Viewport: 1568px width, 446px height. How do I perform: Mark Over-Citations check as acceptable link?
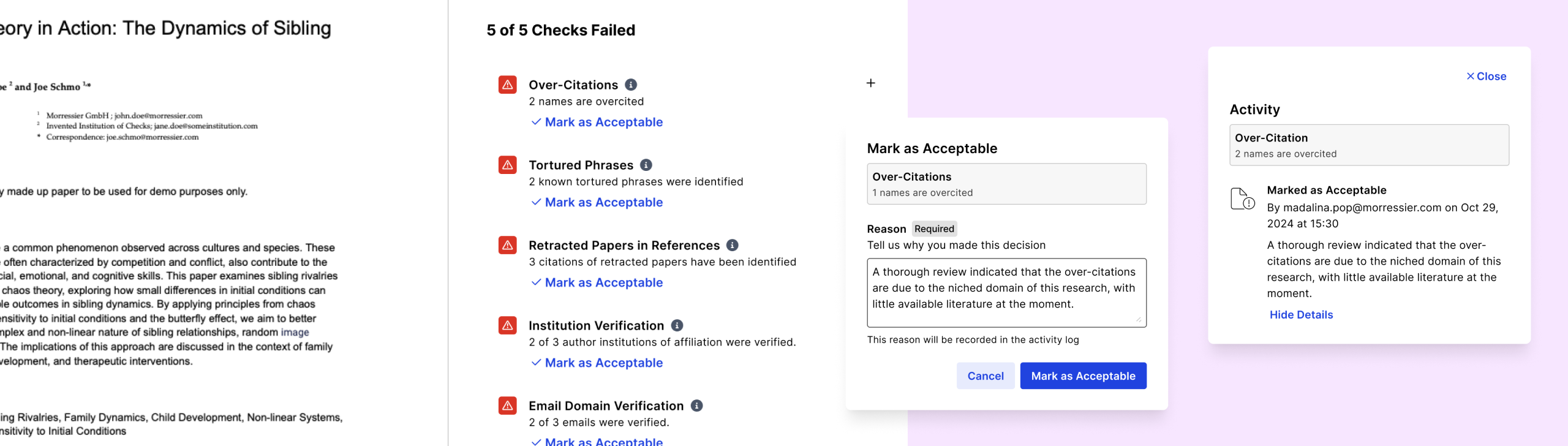tap(597, 123)
